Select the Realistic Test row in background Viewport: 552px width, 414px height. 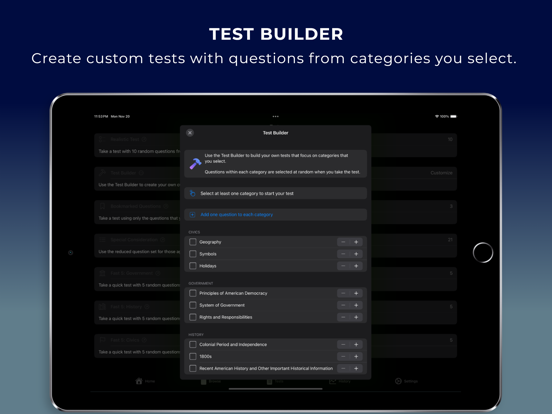point(137,145)
